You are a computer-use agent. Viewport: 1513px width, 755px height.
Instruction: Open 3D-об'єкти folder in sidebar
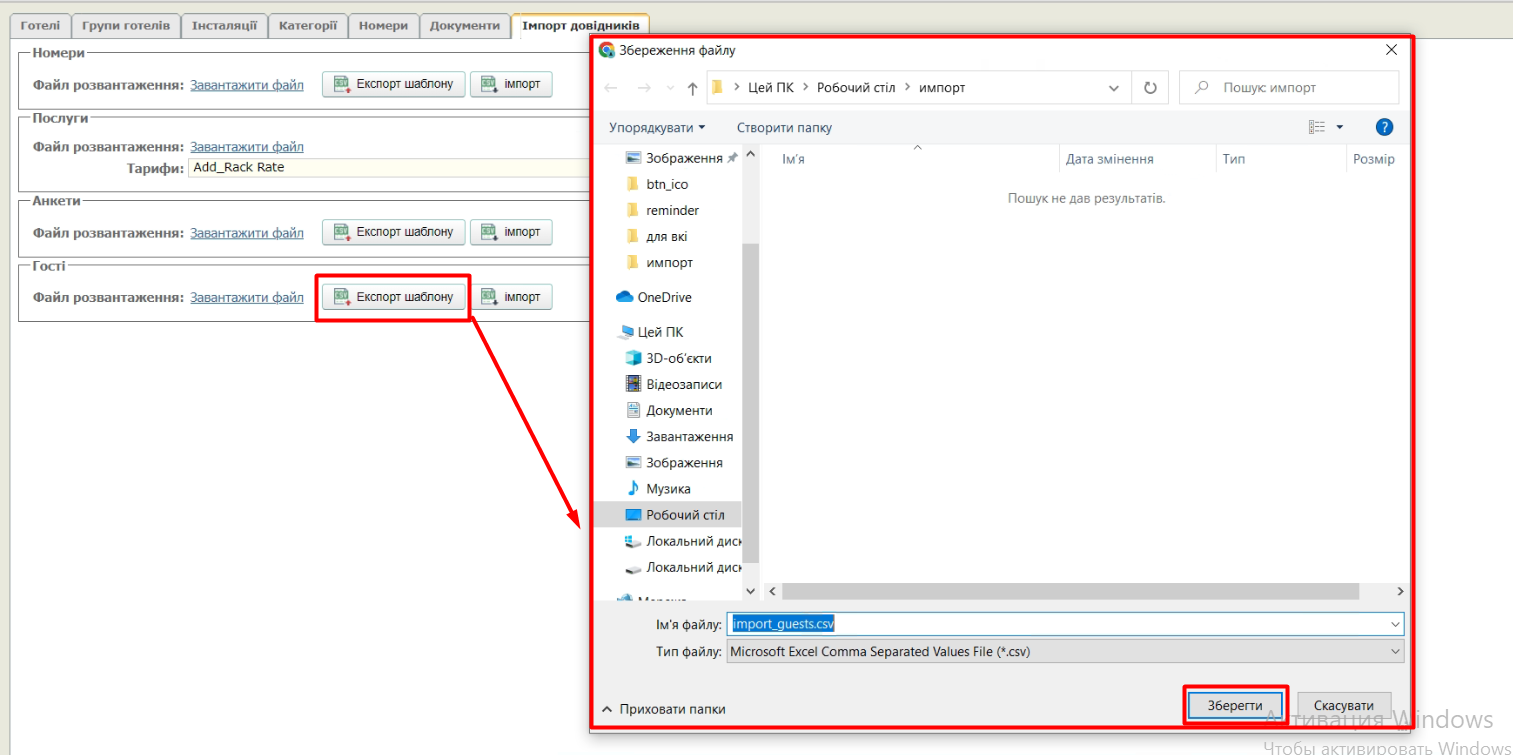click(678, 358)
